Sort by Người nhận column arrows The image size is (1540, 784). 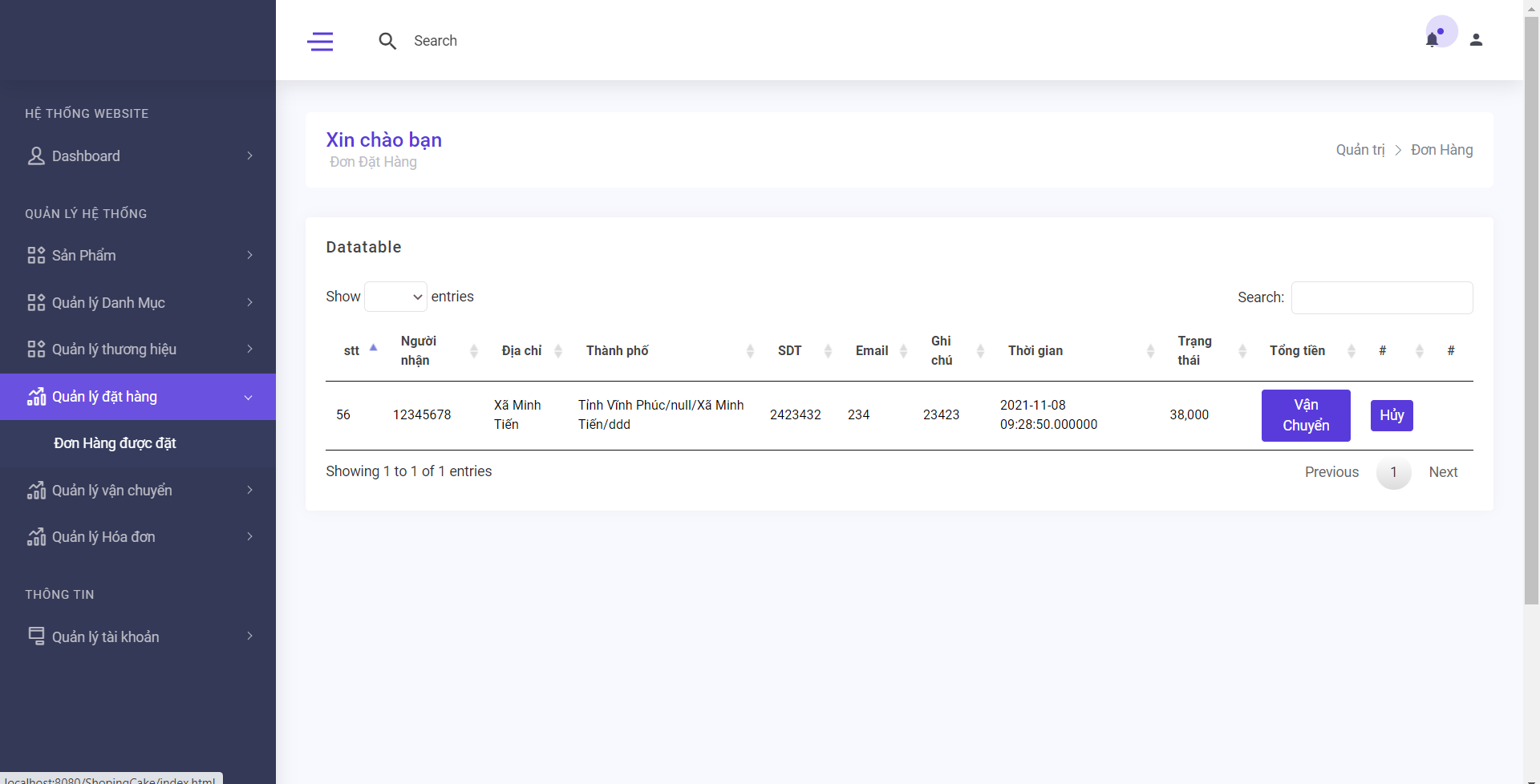pos(474,350)
